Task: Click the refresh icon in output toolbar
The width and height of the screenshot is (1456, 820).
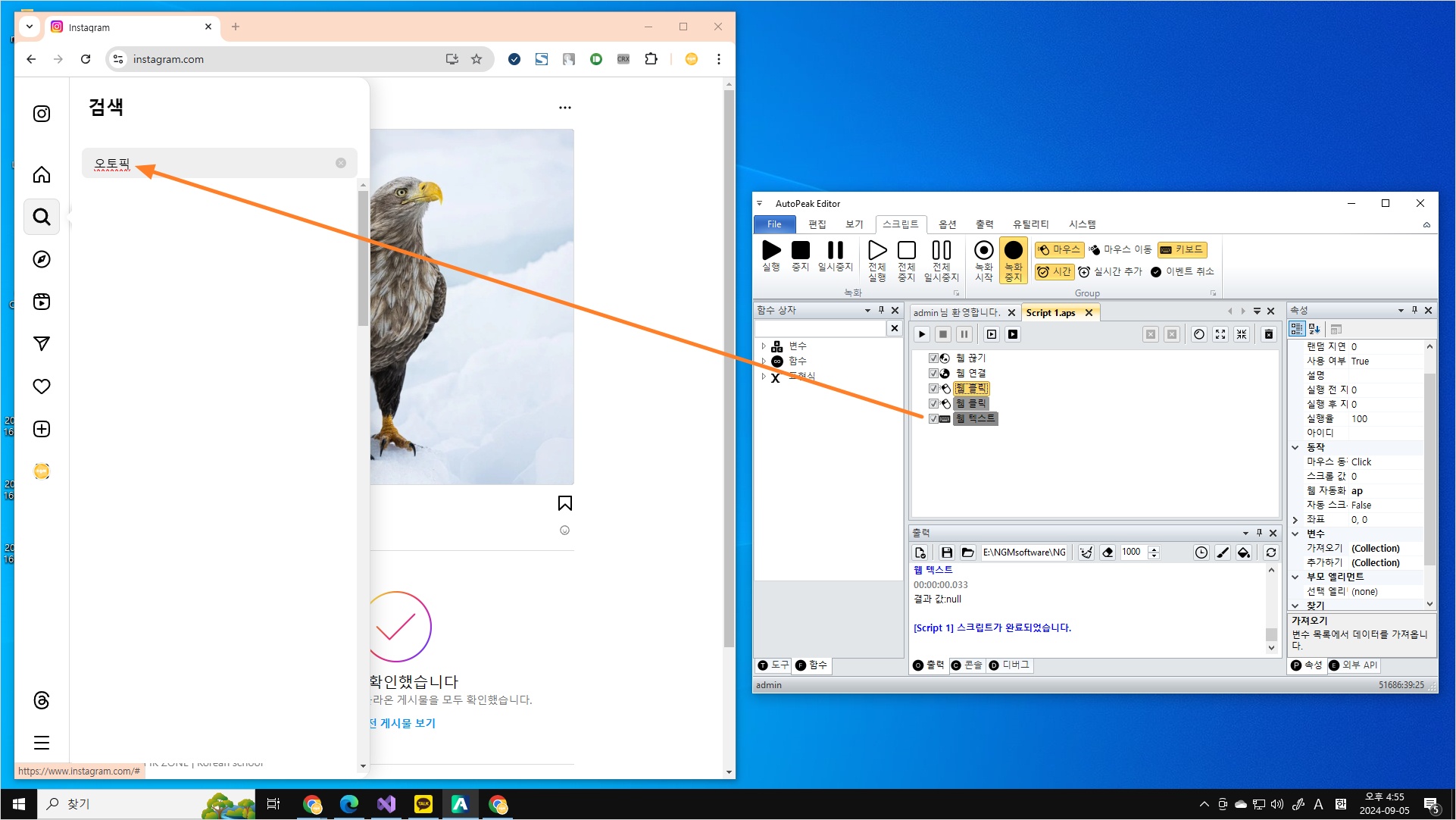Action: click(x=1271, y=552)
